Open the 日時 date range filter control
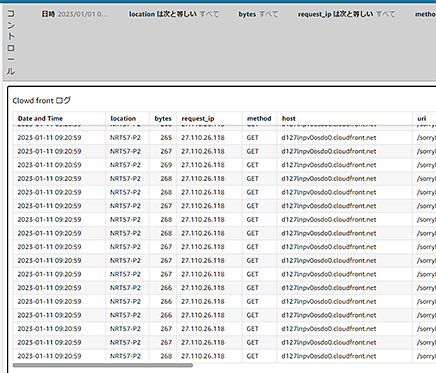 (x=74, y=14)
